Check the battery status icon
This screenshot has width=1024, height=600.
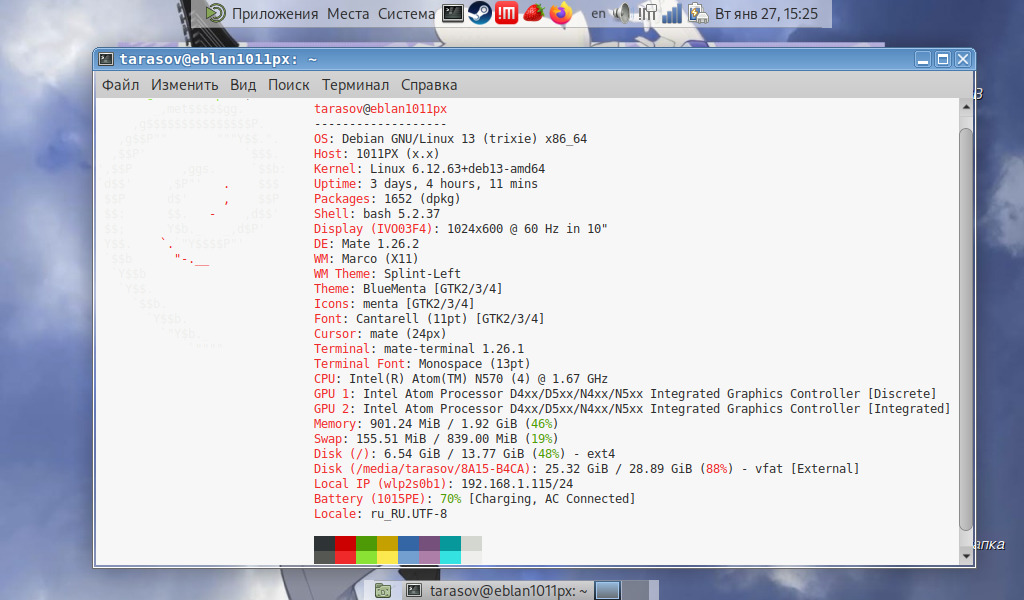pos(699,14)
